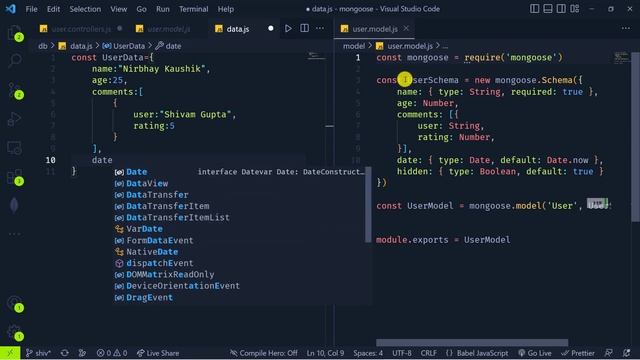
Task: Change end of line sequence CRLF
Action: 429,353
